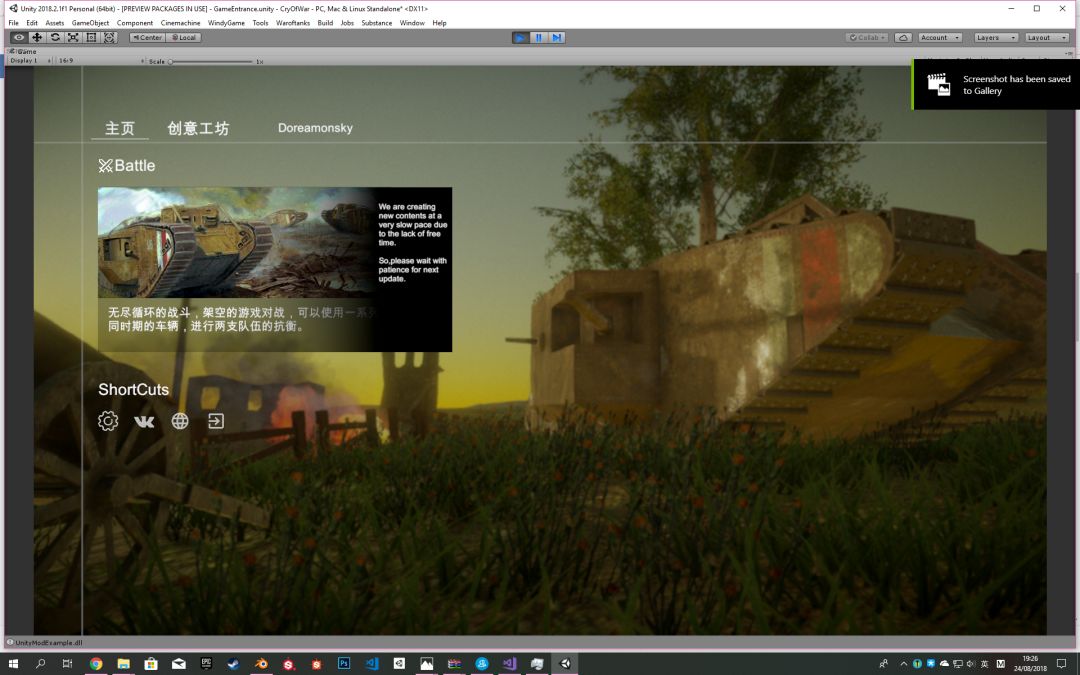Open Task View on the taskbar
This screenshot has height=675, width=1080.
[67, 663]
